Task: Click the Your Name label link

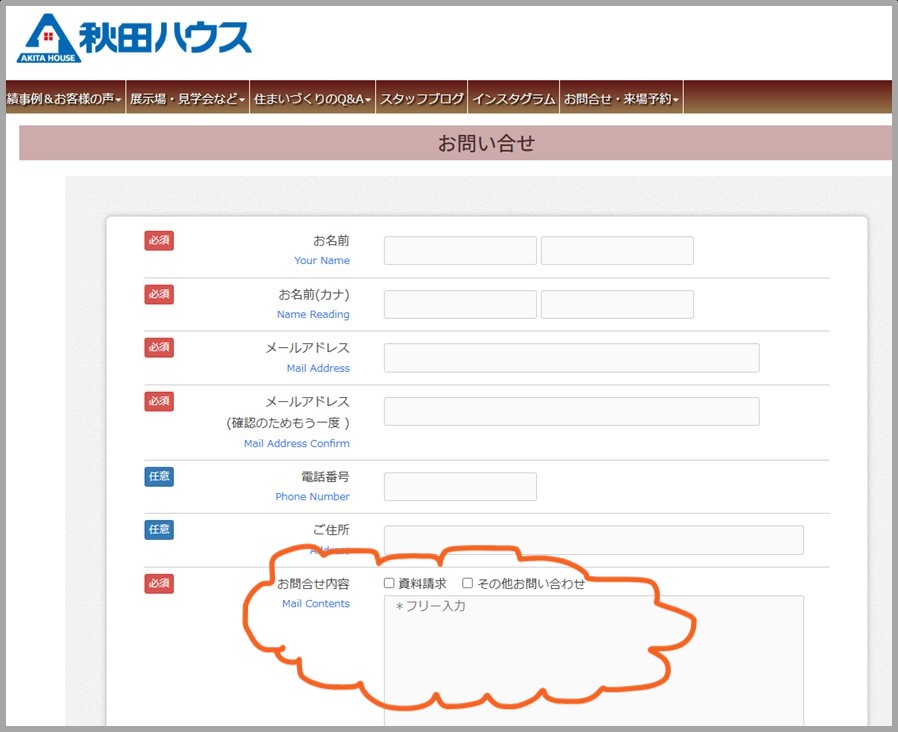Action: (322, 260)
